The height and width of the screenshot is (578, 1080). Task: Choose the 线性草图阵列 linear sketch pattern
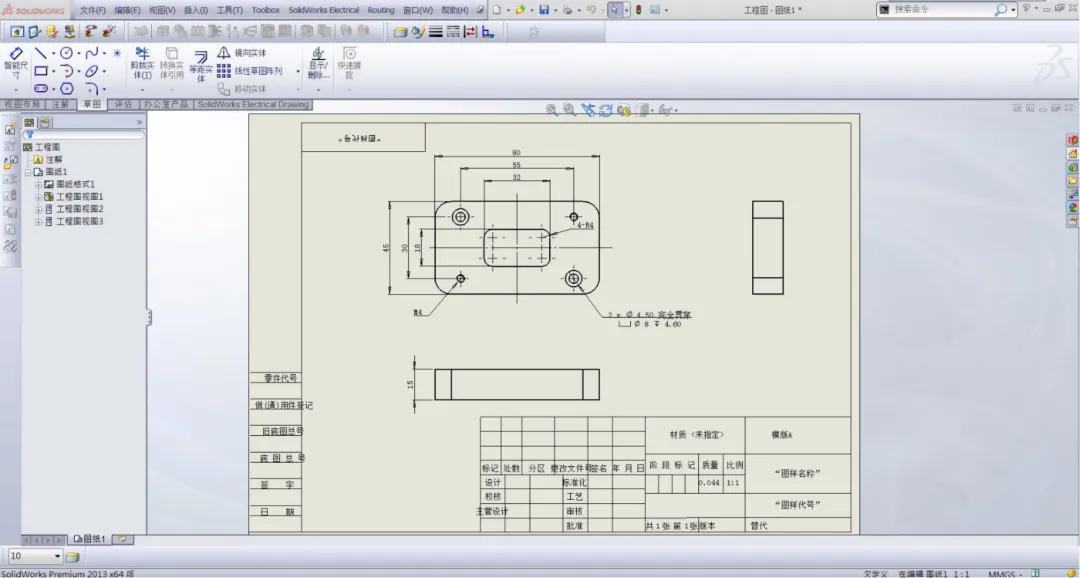coord(224,71)
